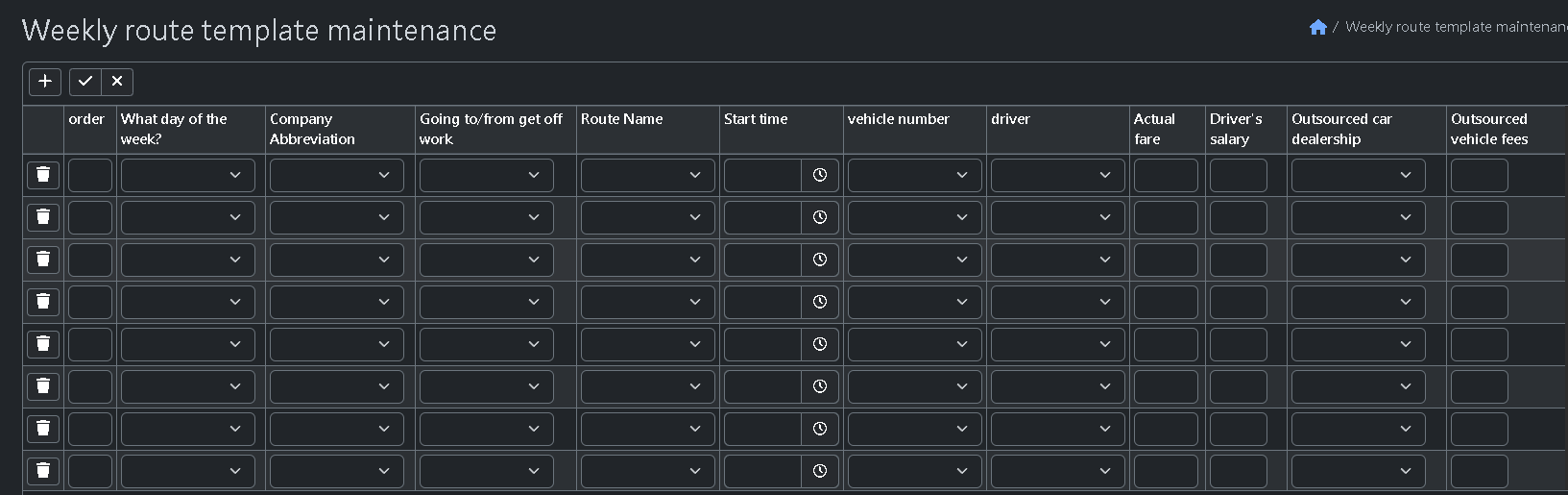1568x495 pixels.
Task: Click the X cancel icon in toolbar
Action: pyautogui.click(x=117, y=82)
